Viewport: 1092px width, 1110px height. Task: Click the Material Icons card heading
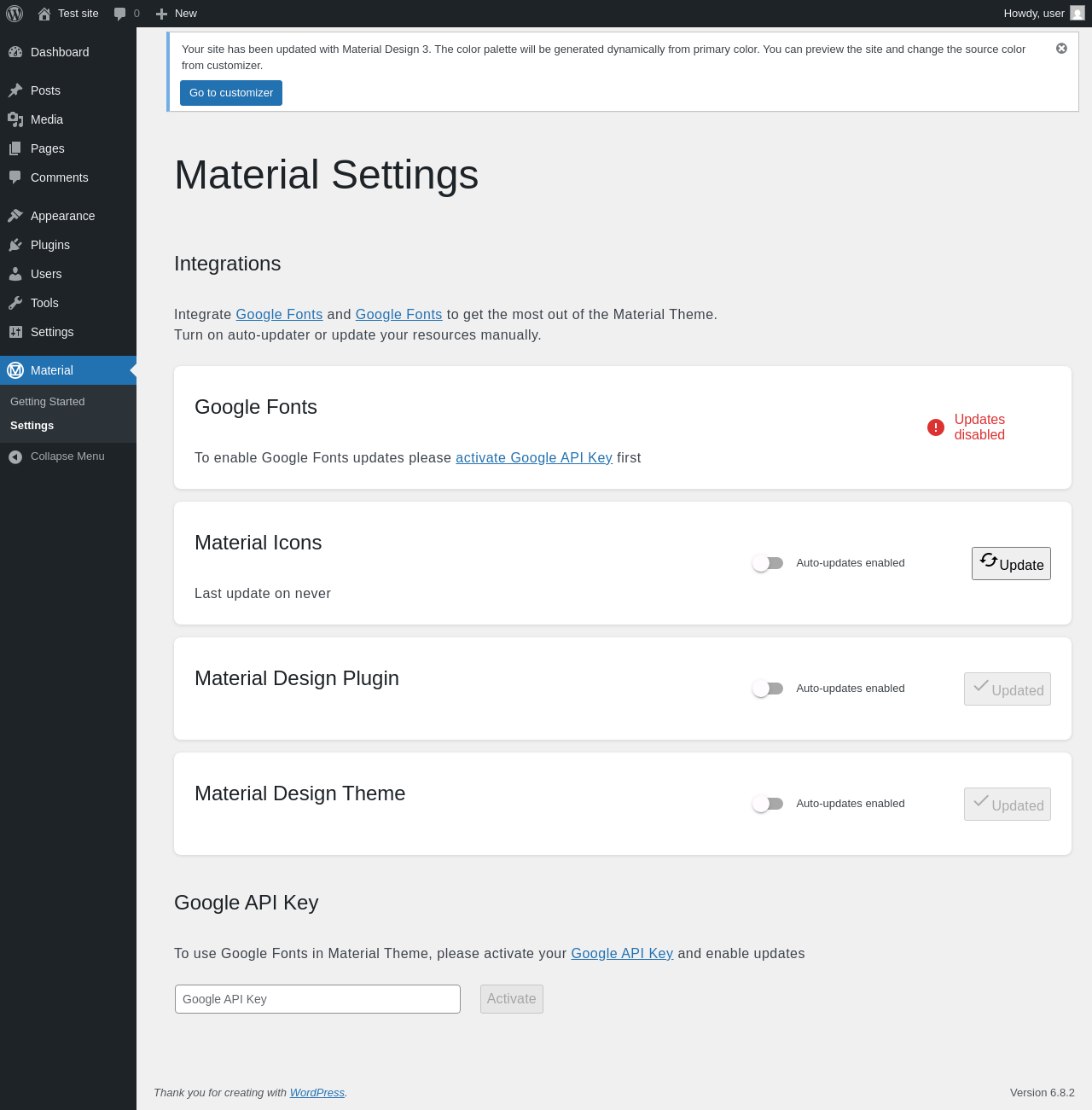[258, 543]
